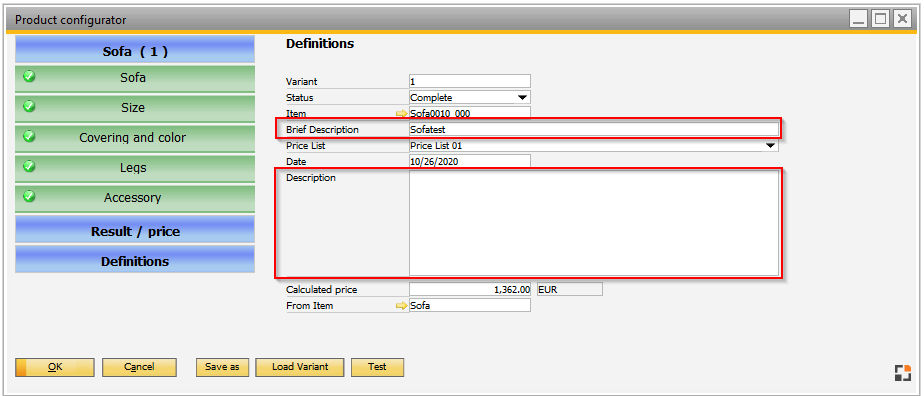The image size is (924, 396).
Task: Click the Brief Description field with Sofatest
Action: (x=593, y=130)
